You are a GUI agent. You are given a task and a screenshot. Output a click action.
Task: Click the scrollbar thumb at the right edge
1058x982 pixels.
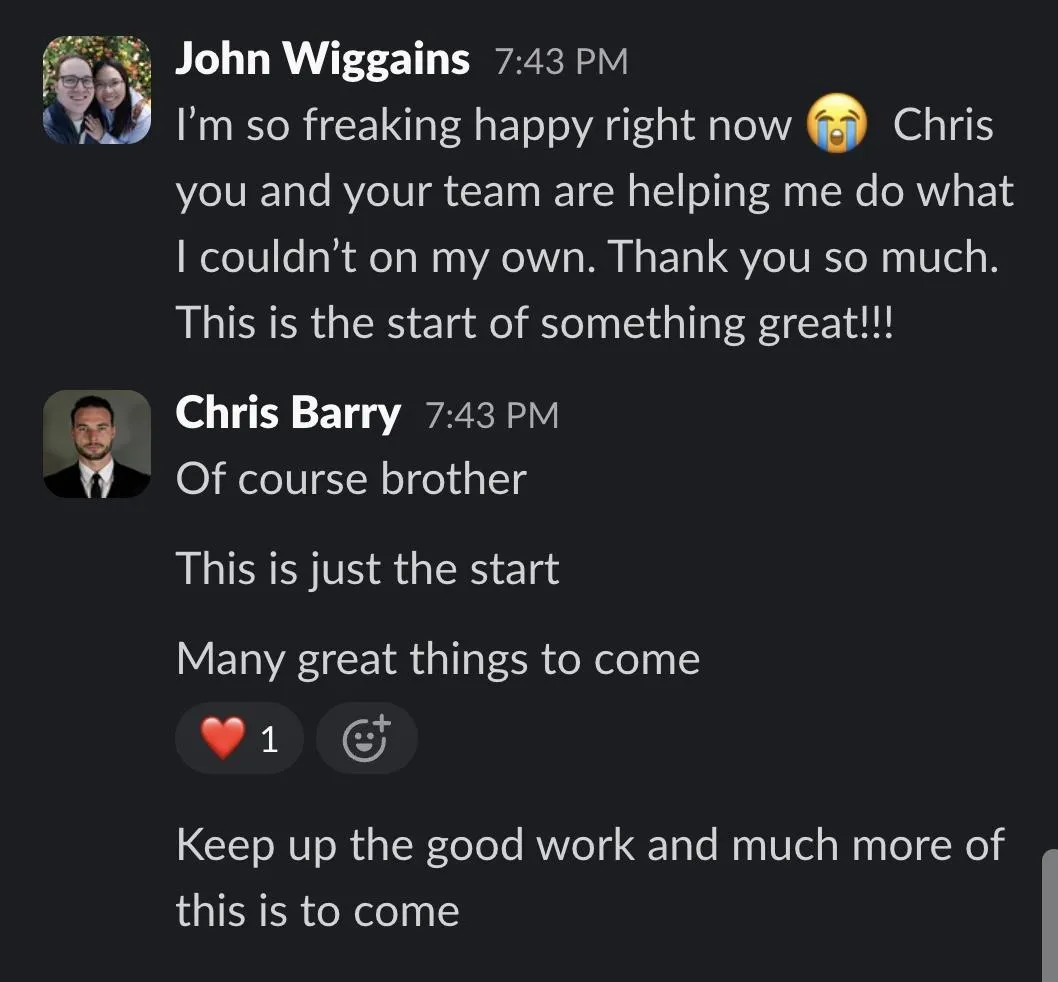click(x=1050, y=915)
